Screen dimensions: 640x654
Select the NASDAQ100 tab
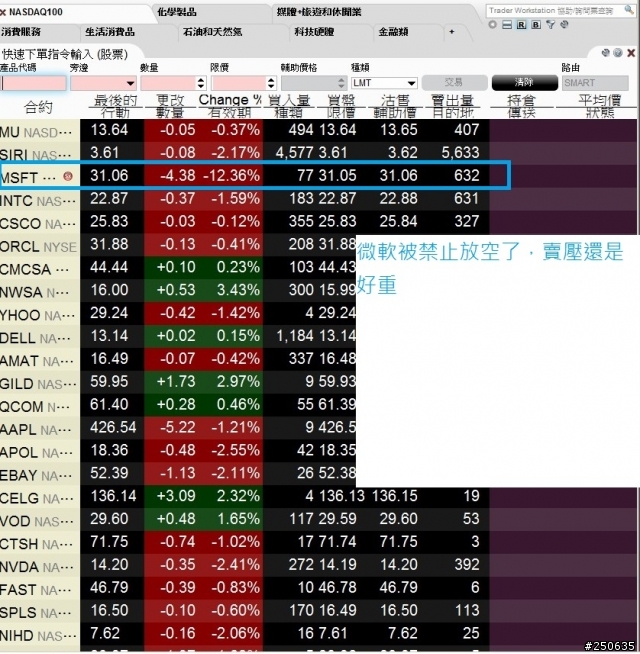[x=36, y=12]
